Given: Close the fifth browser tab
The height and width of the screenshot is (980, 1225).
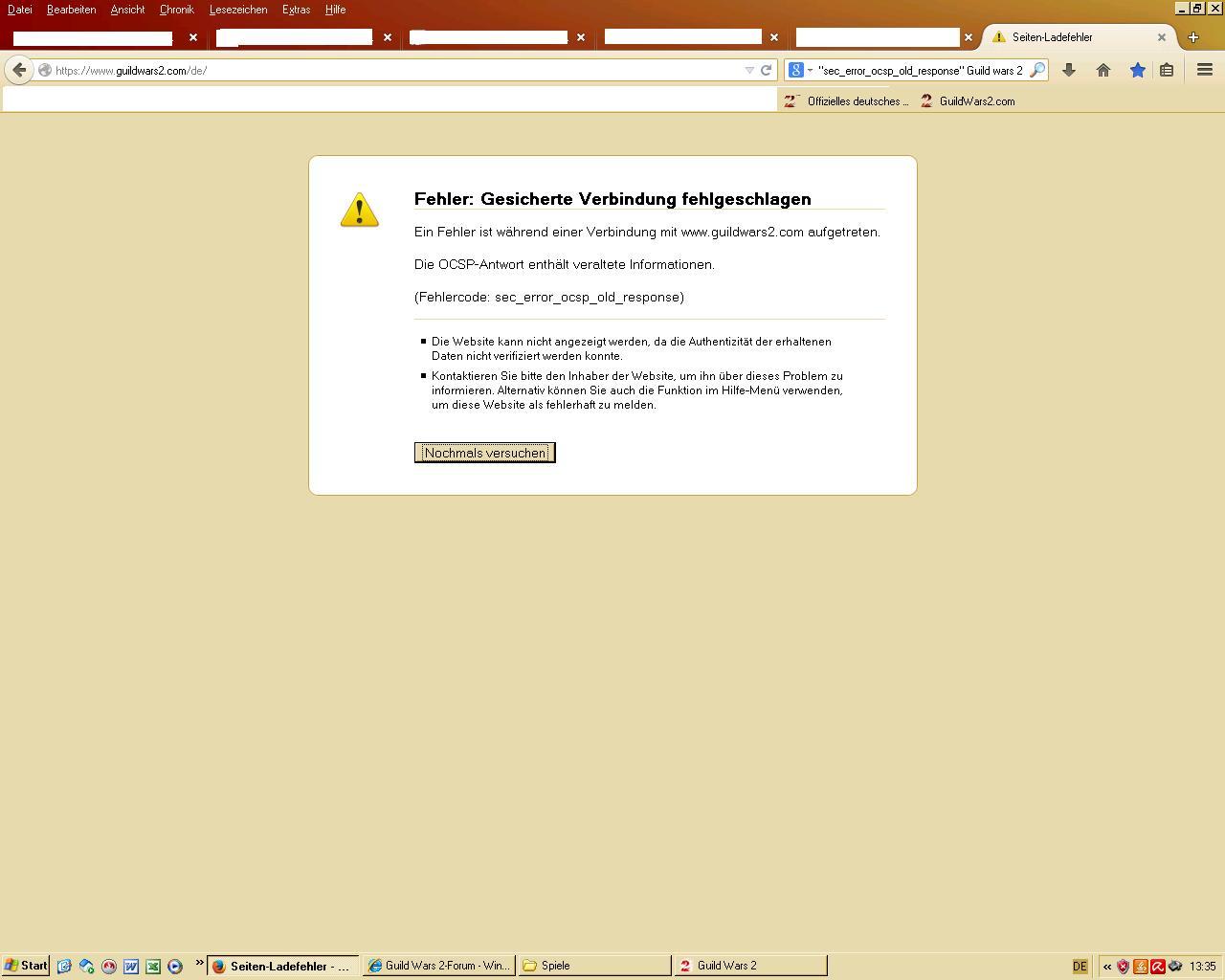Looking at the screenshot, I should click(969, 37).
